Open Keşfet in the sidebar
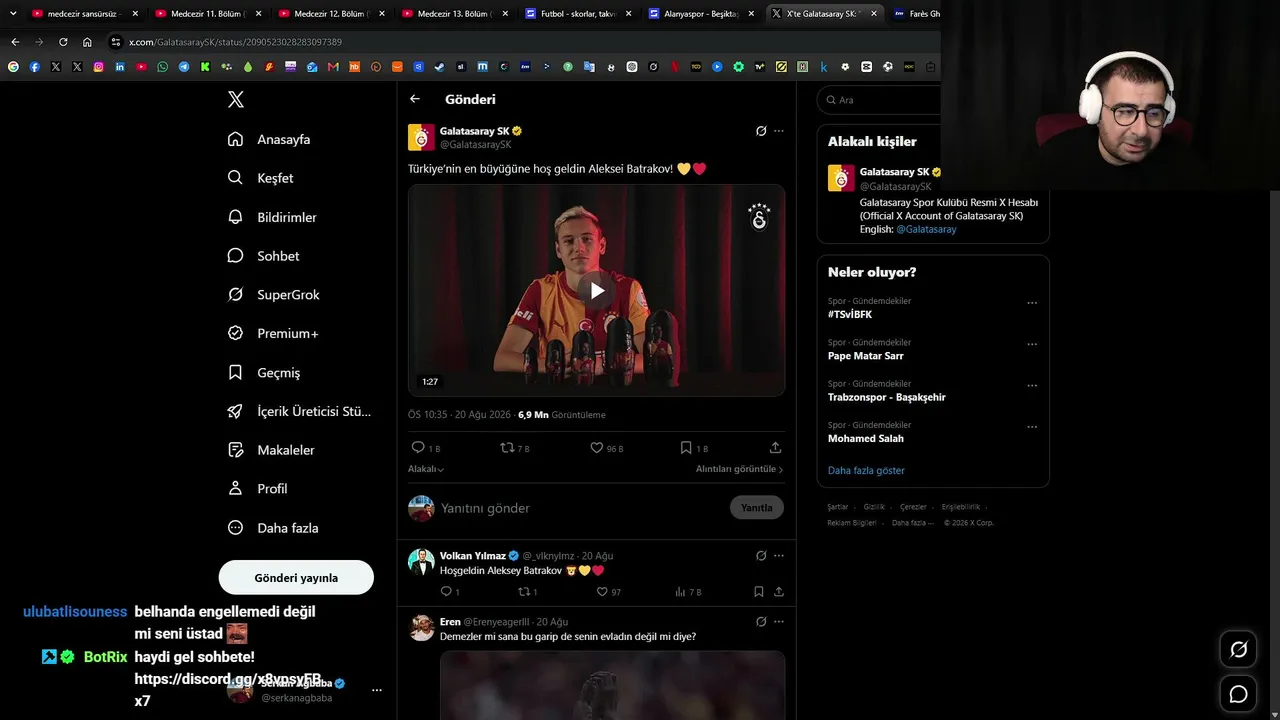 point(261,178)
